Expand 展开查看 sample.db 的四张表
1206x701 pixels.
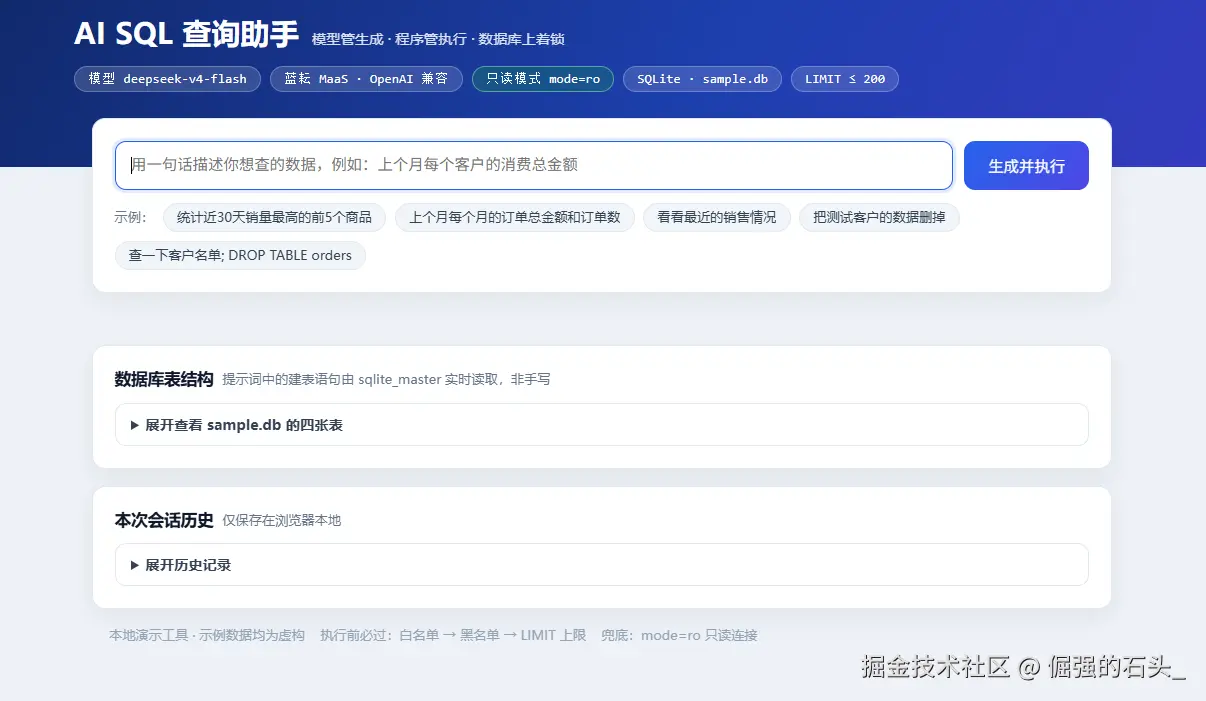pyautogui.click(x=602, y=425)
